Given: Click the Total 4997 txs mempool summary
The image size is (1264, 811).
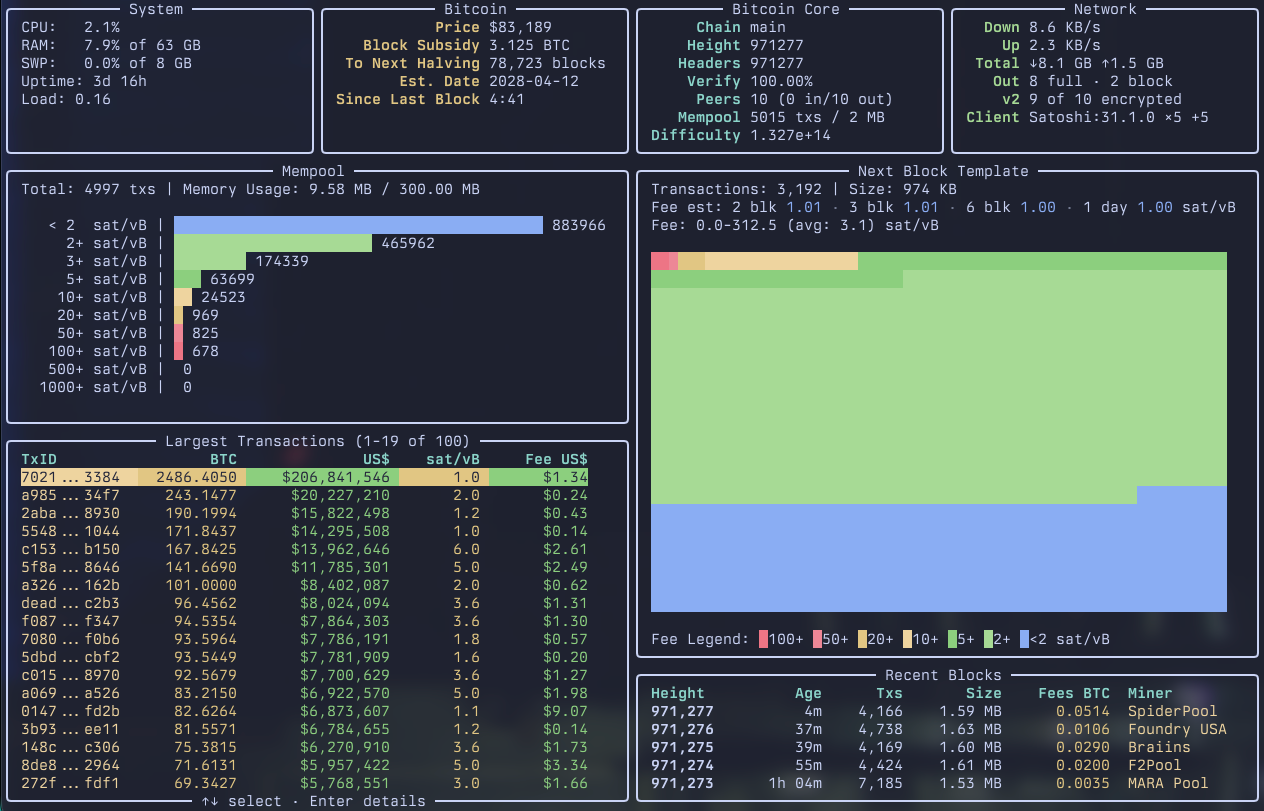Looking at the screenshot, I should coord(88,189).
